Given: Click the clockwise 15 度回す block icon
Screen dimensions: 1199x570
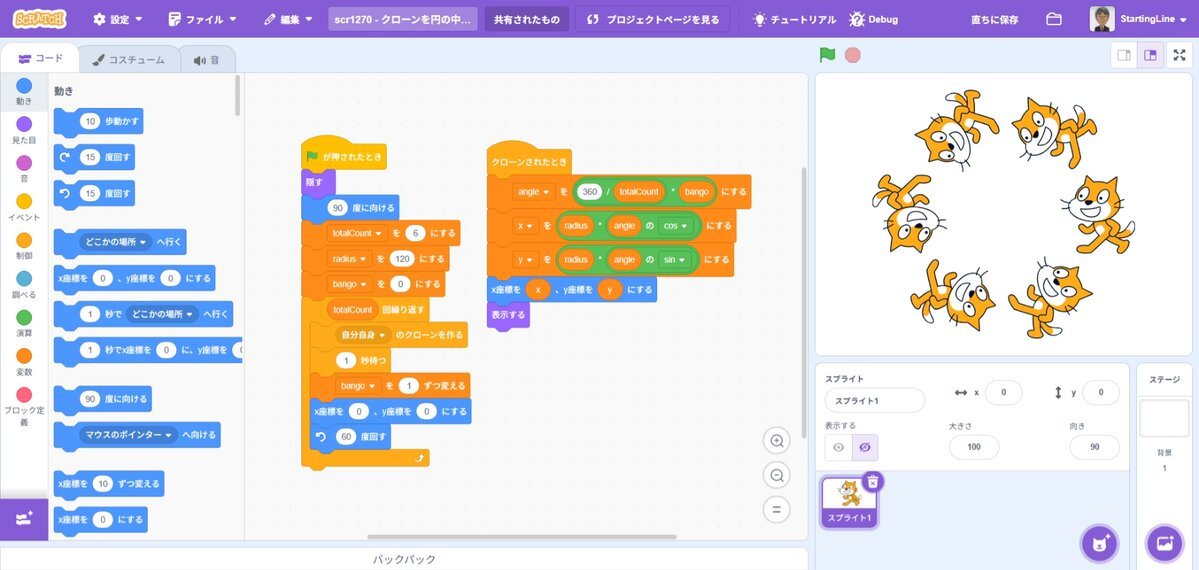Looking at the screenshot, I should [x=66, y=157].
